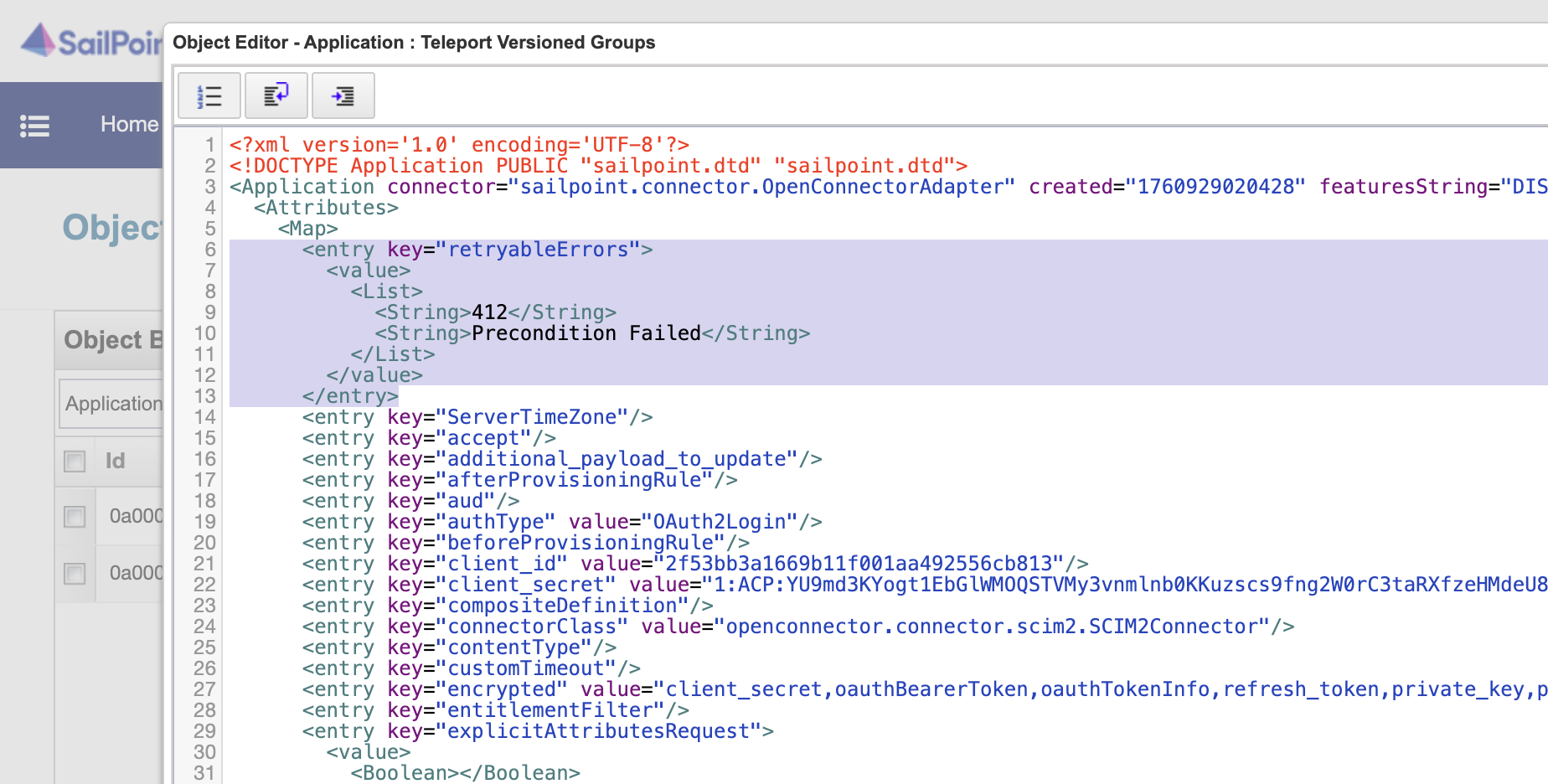The height and width of the screenshot is (784, 1548).
Task: Apply auto-indent formatting to the XML
Action: pyautogui.click(x=343, y=95)
